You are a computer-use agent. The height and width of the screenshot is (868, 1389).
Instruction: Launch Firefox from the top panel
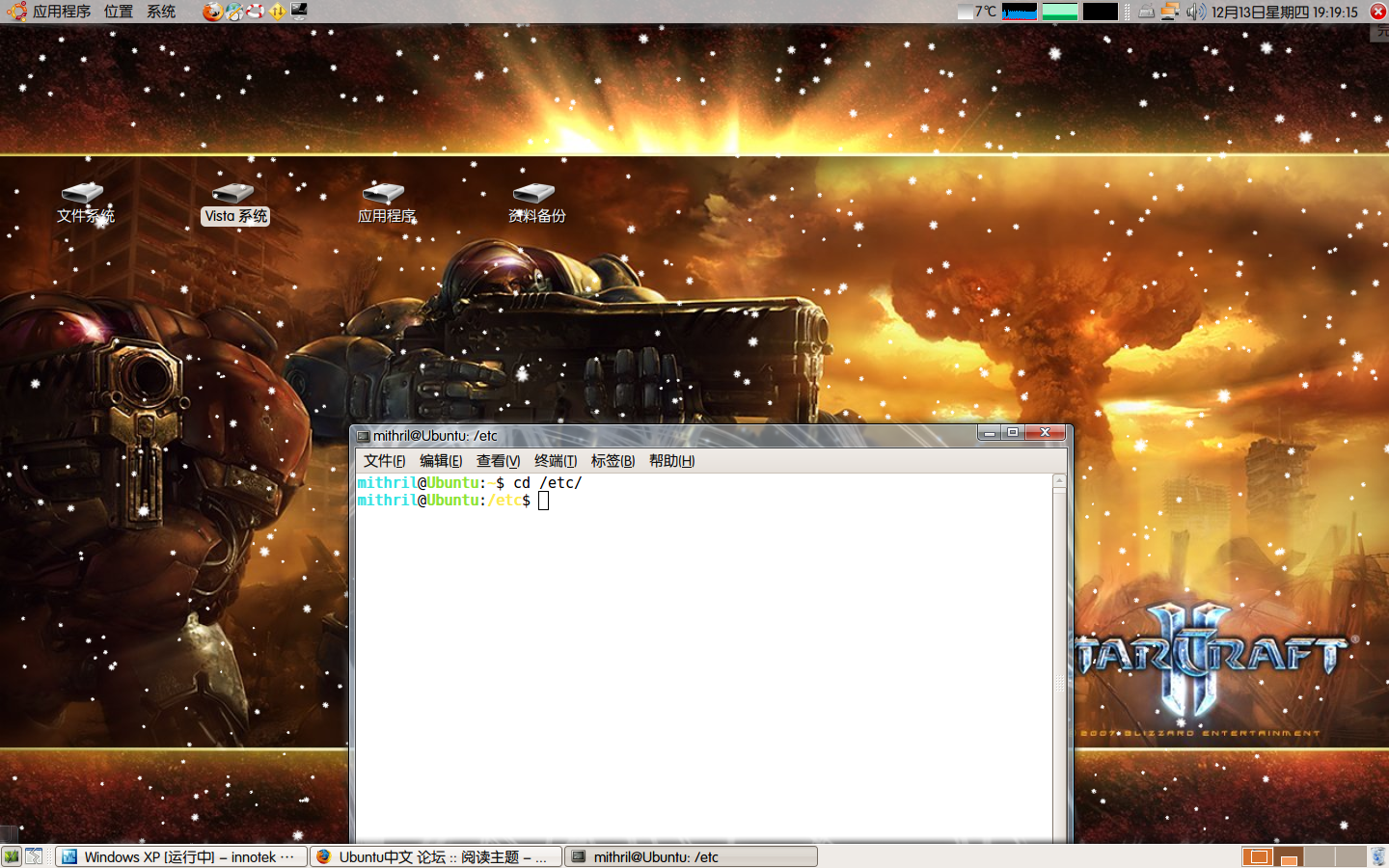click(212, 12)
